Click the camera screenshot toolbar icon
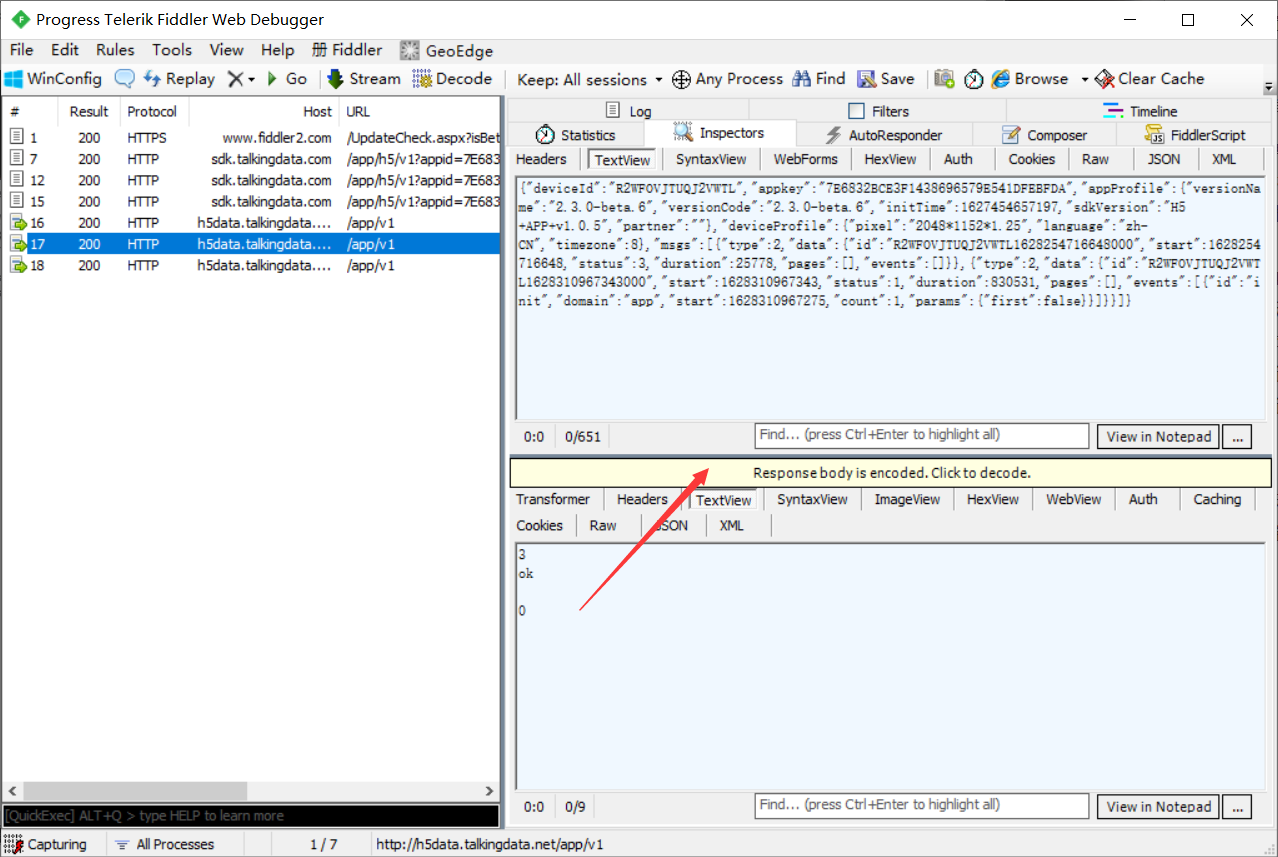This screenshot has height=857, width=1278. point(944,79)
